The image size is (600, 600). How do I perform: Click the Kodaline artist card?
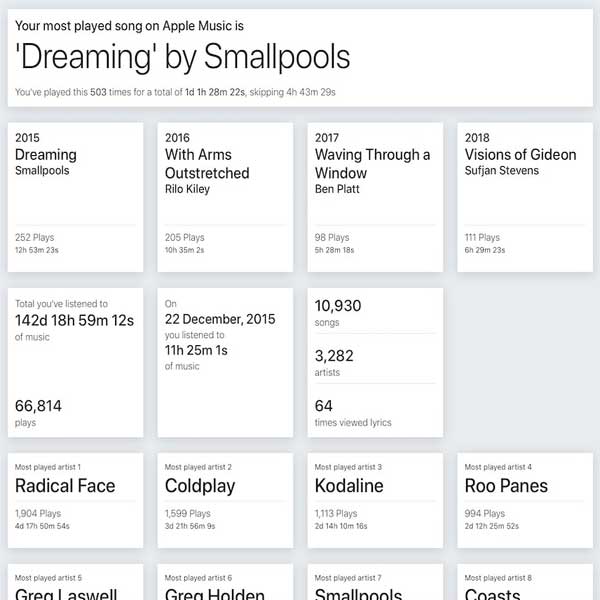375,501
